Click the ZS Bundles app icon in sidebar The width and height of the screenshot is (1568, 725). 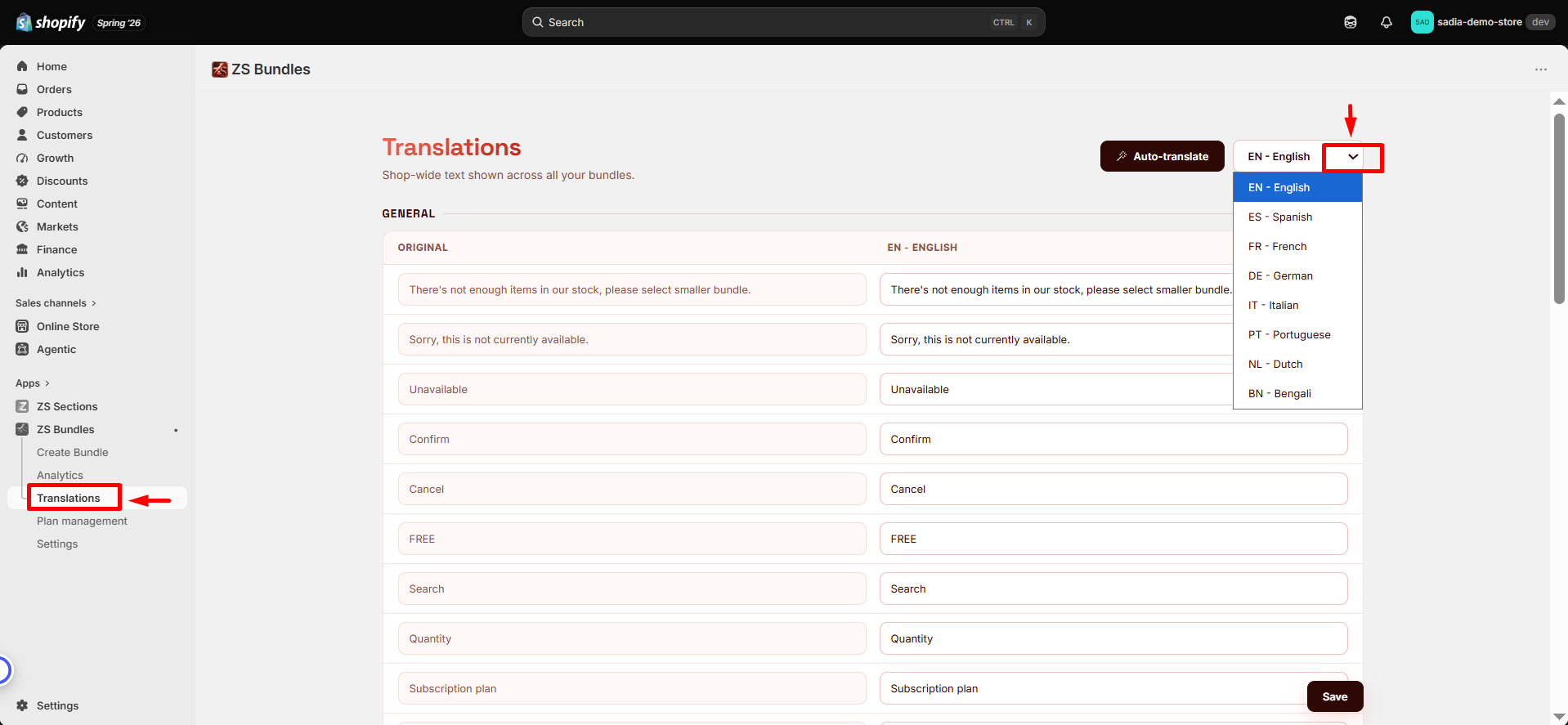coord(22,429)
